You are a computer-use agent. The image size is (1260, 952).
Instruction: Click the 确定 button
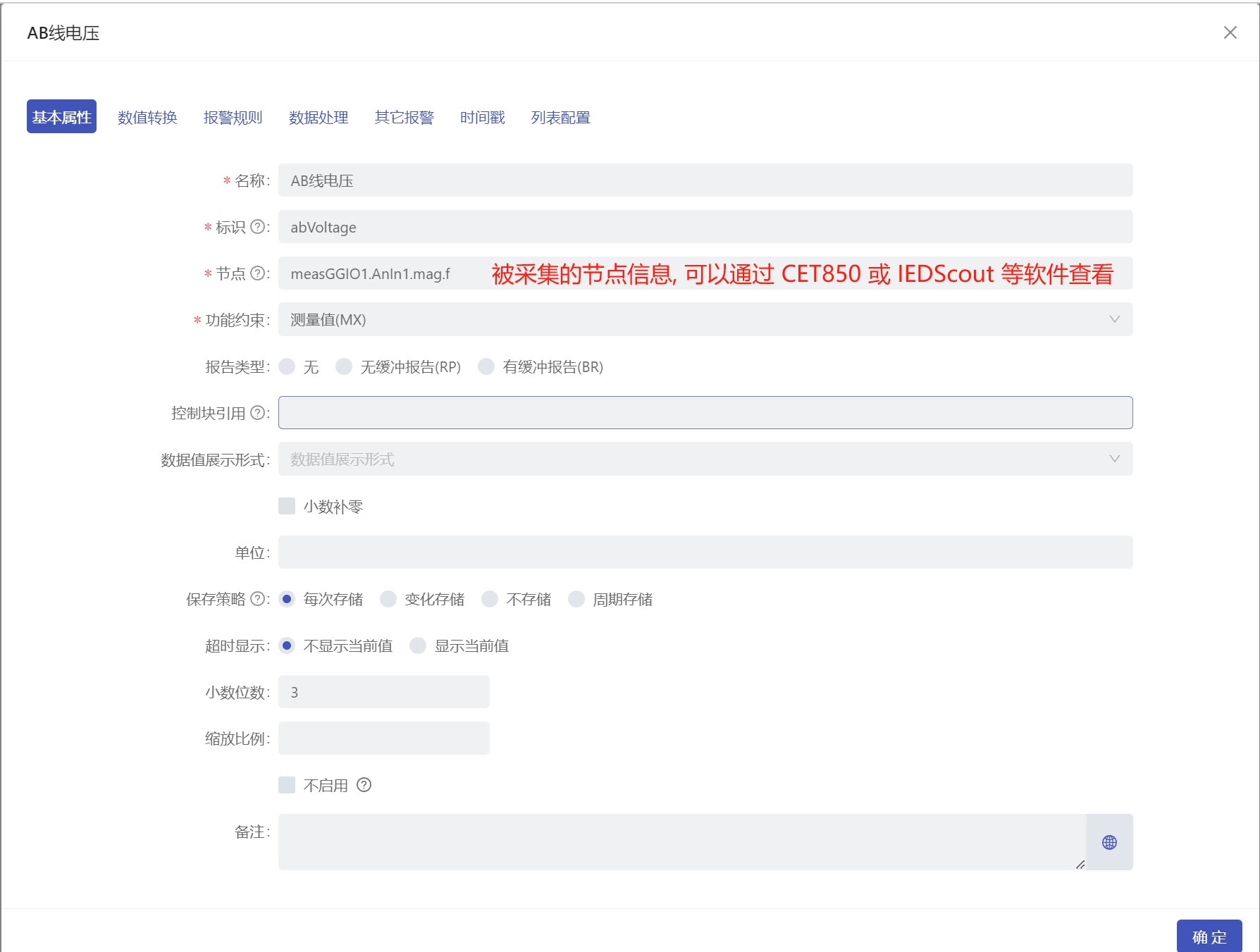pos(1209,936)
